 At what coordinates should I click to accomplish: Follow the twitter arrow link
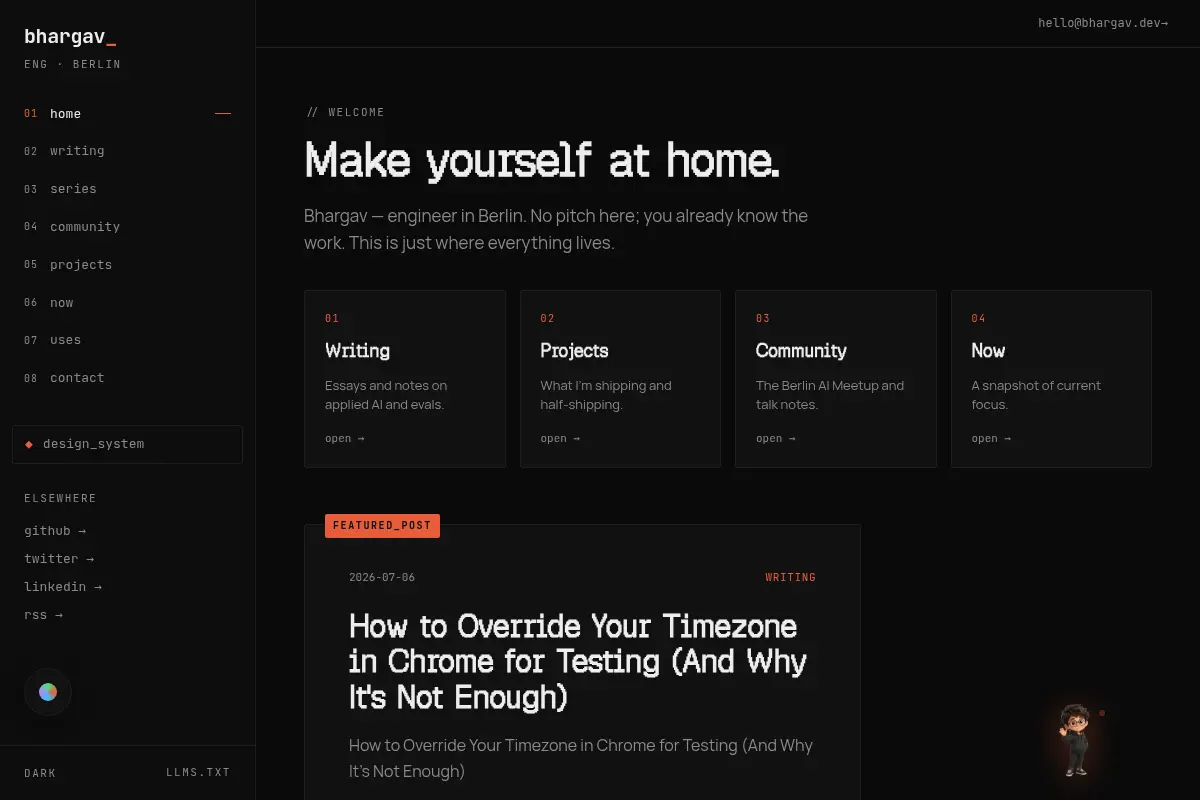tap(59, 559)
